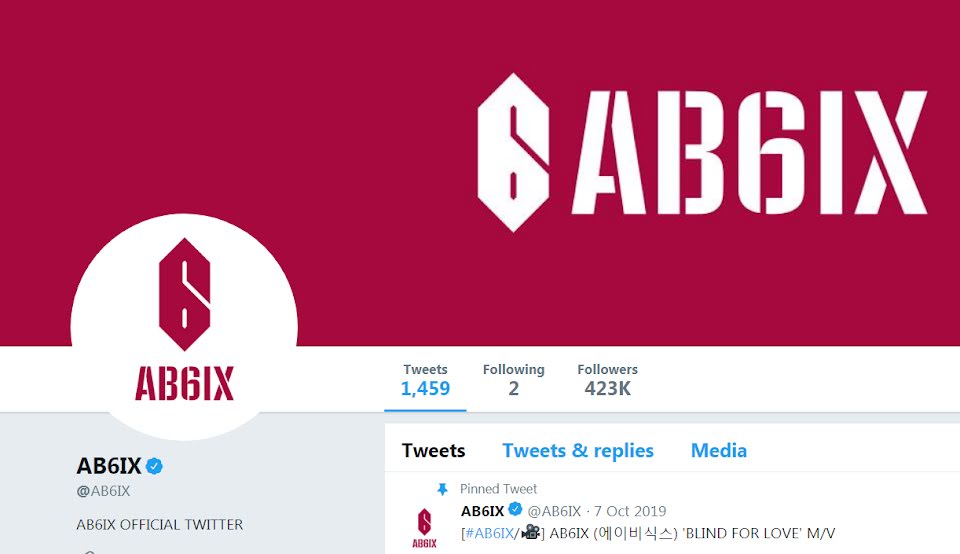Click the AB6IX wordmark in the header banner

(749, 152)
